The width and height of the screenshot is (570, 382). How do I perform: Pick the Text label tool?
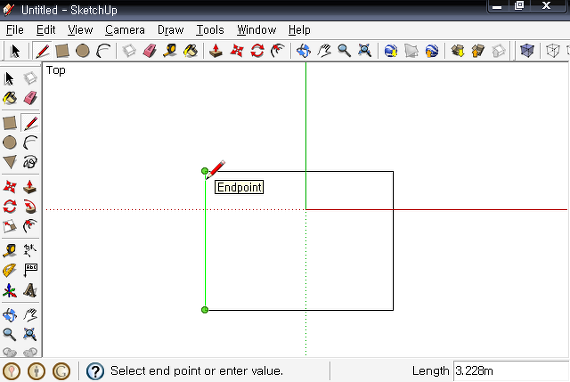[x=30, y=271]
